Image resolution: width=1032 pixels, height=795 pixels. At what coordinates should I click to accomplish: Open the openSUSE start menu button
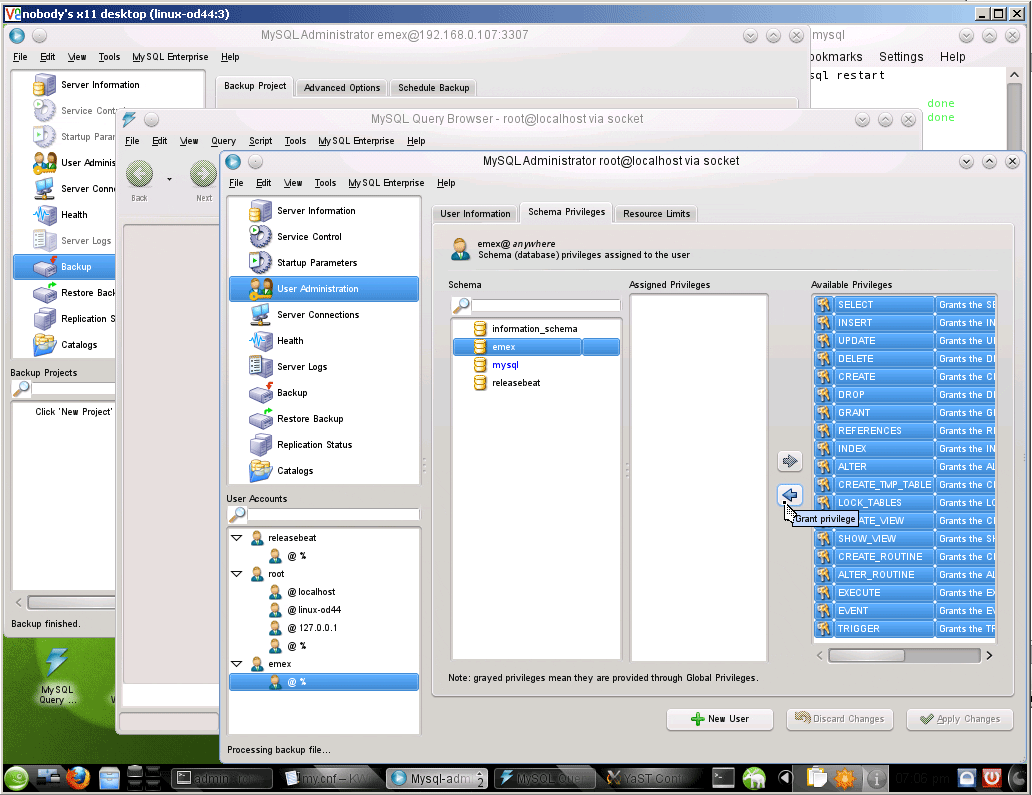coord(16,779)
